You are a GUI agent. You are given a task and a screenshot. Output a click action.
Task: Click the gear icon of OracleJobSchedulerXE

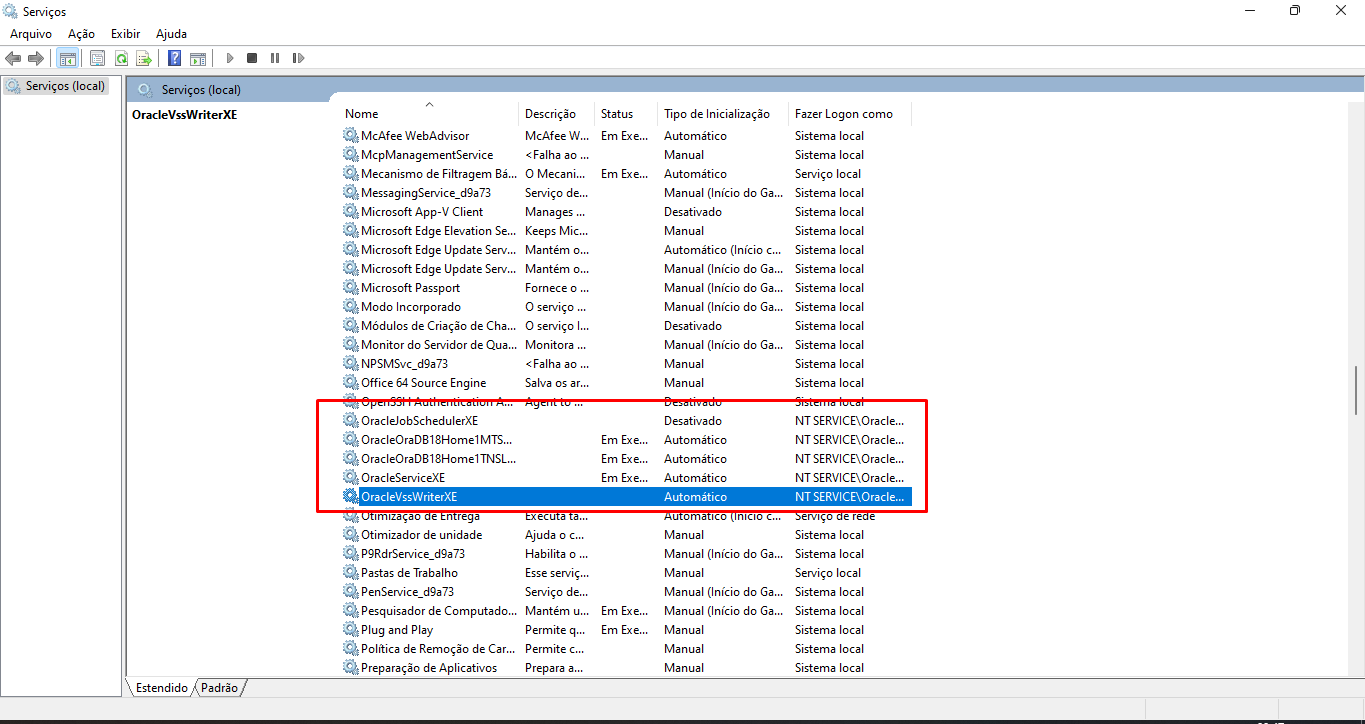350,421
